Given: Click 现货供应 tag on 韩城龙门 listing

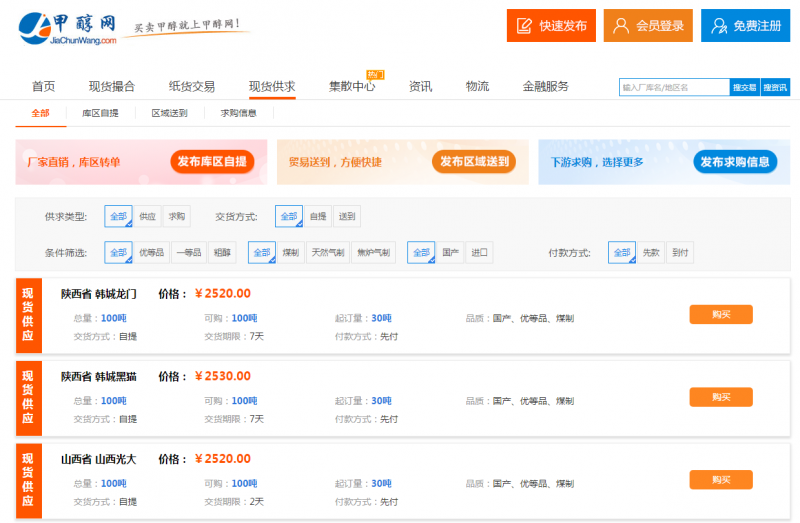Looking at the screenshot, I should 29,315.
